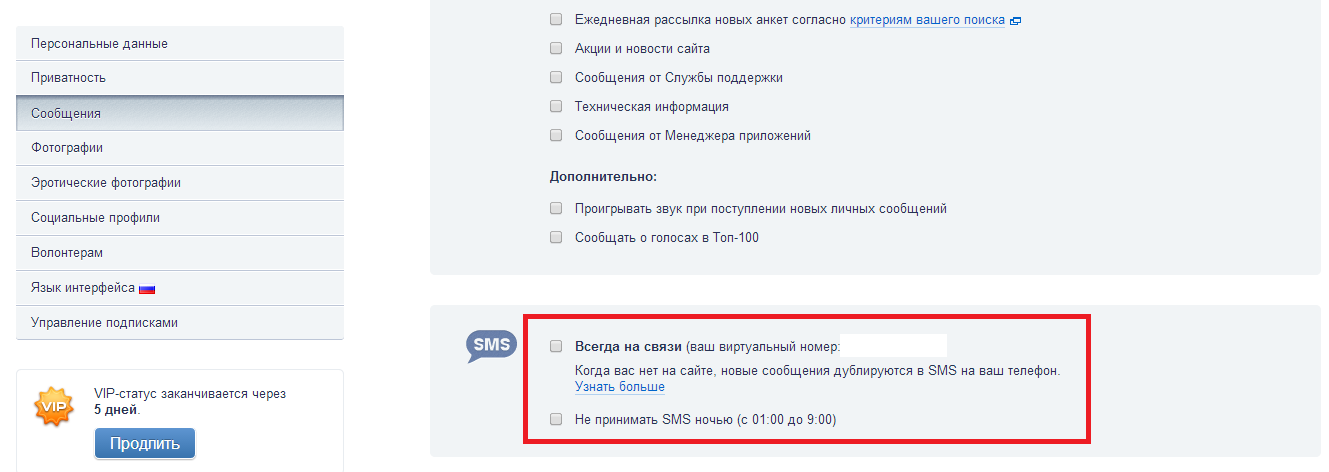Toggle Сообщать о голосах в Топ-100
The width and height of the screenshot is (1329, 472).
pos(556,238)
